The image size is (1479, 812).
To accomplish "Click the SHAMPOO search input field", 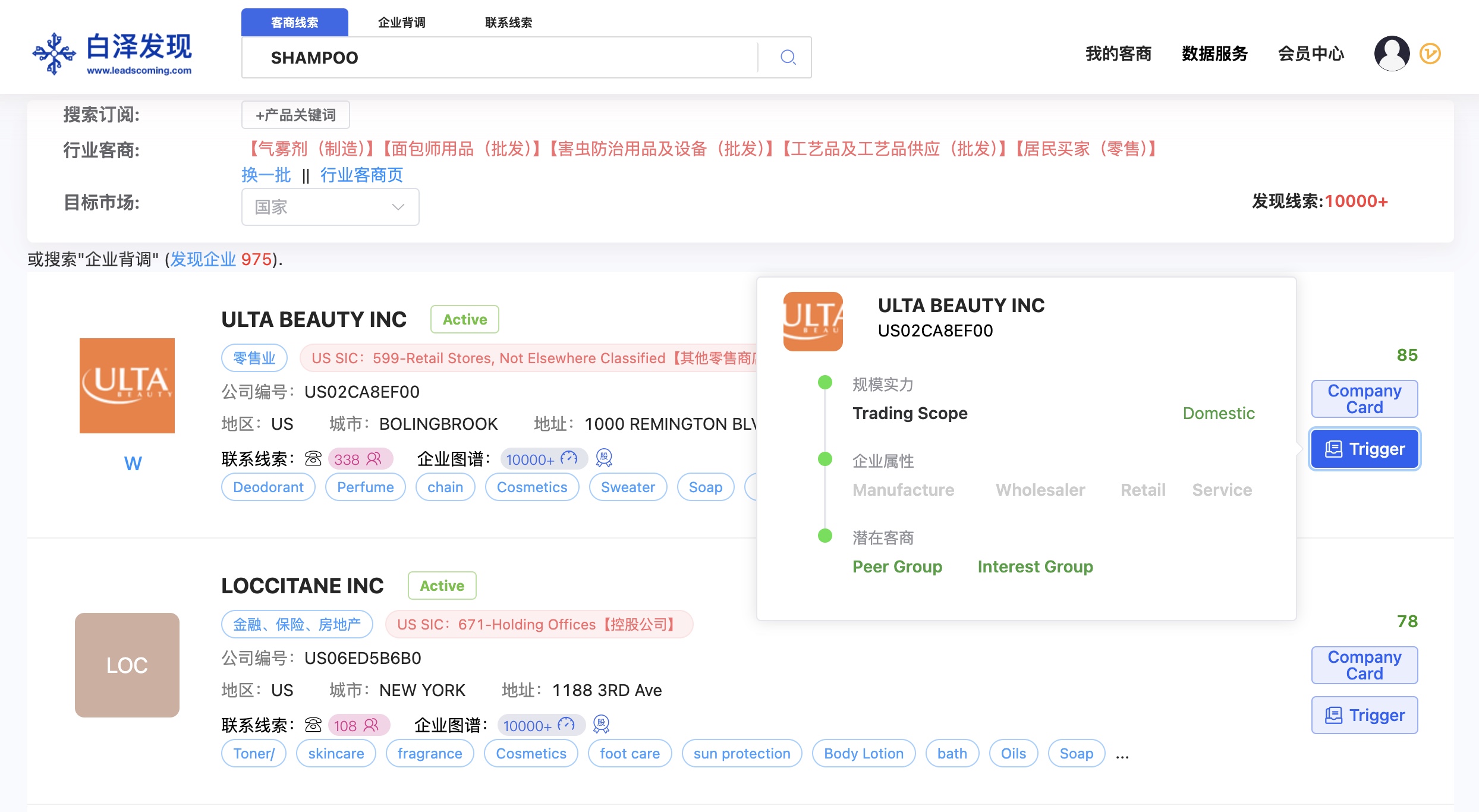I will tap(499, 58).
